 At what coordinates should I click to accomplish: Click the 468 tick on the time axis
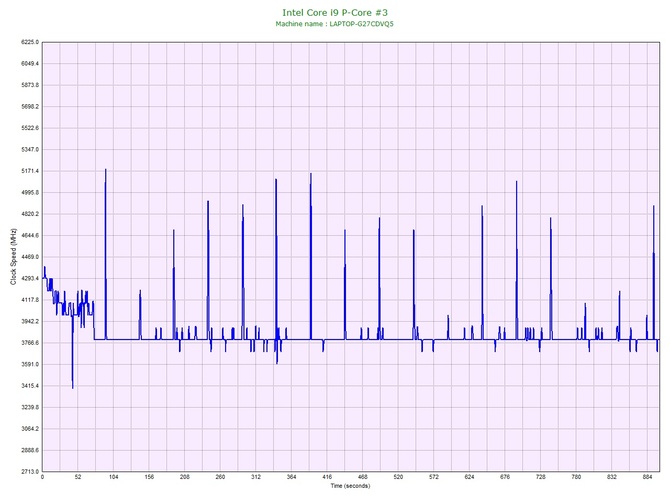(x=362, y=477)
